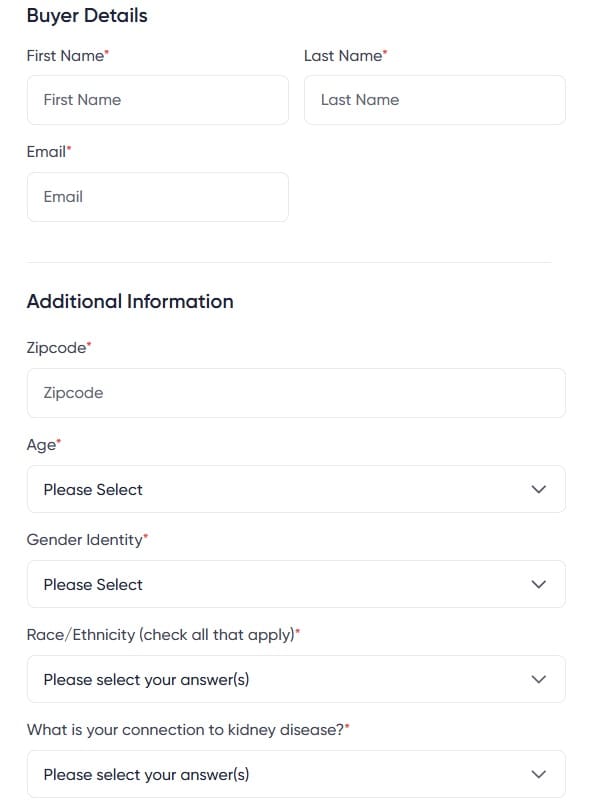This screenshot has width=609, height=807.
Task: Click the 'First Name' field label
Action: (65, 56)
